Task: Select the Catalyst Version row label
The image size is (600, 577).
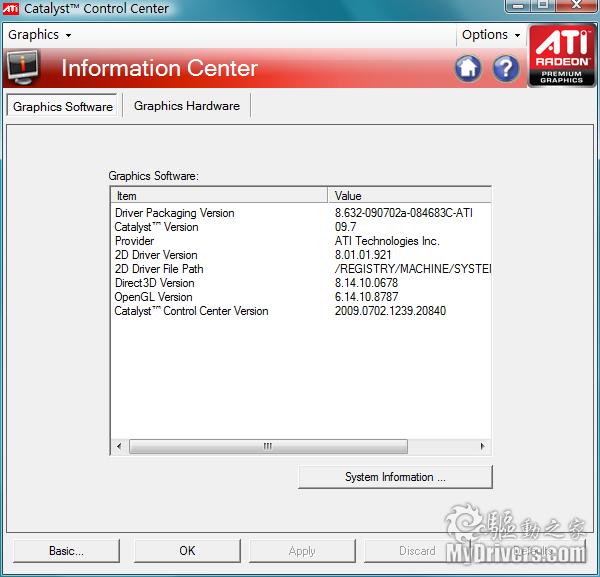Action: tap(157, 227)
